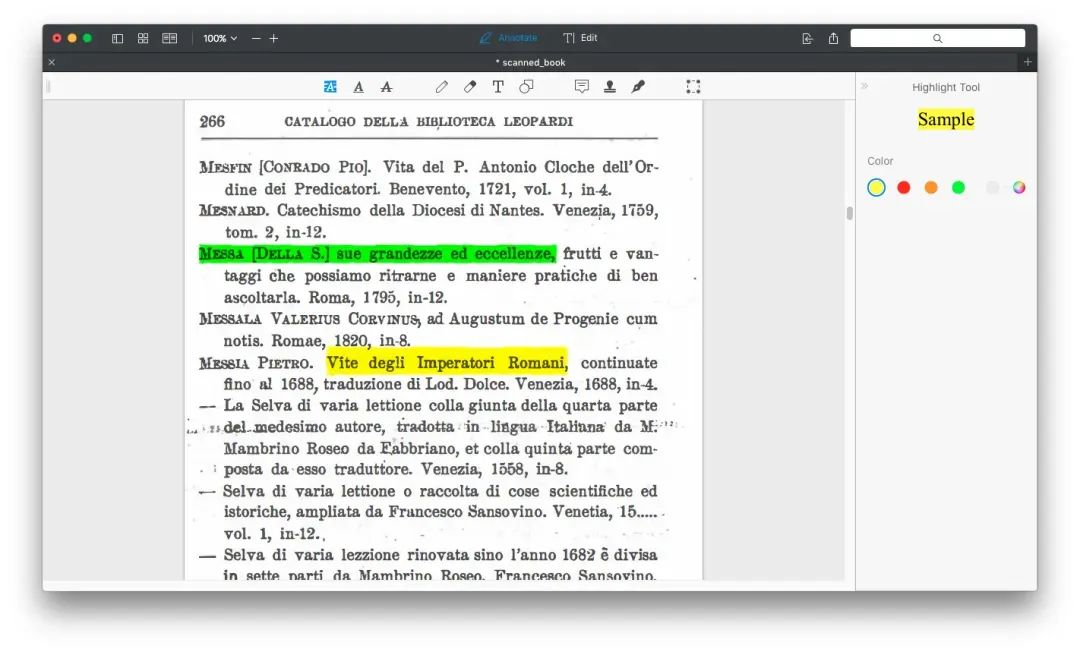Select the Signature pen tool

pyautogui.click(x=638, y=87)
